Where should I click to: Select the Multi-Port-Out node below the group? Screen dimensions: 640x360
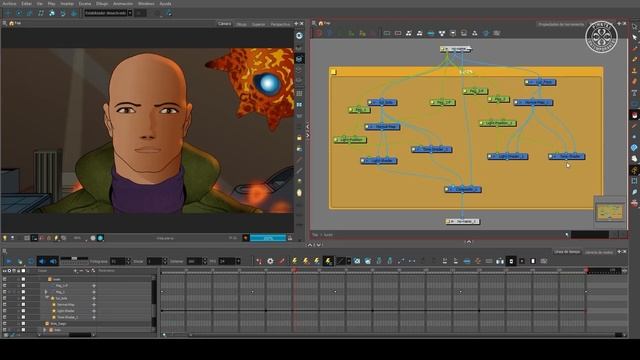tap(462, 221)
